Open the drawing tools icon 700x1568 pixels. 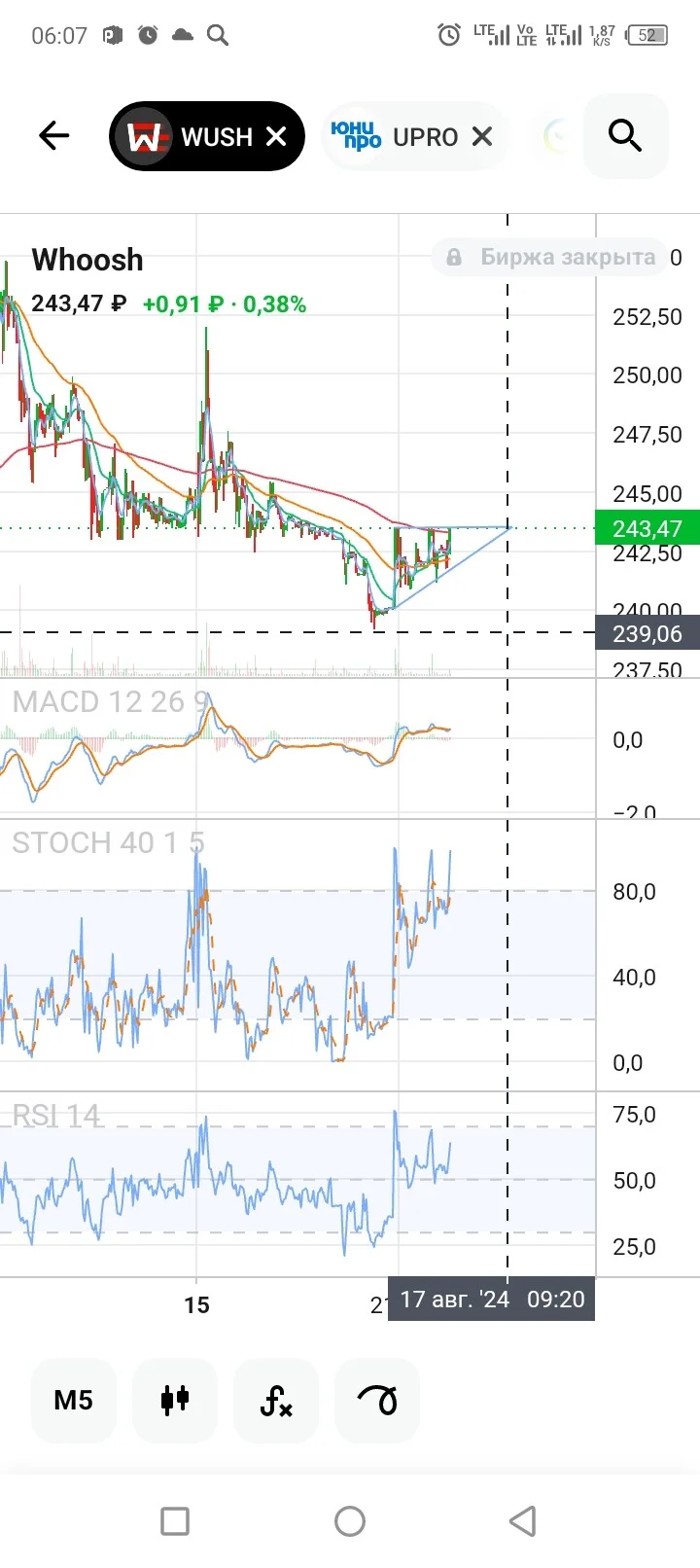pos(377,1401)
